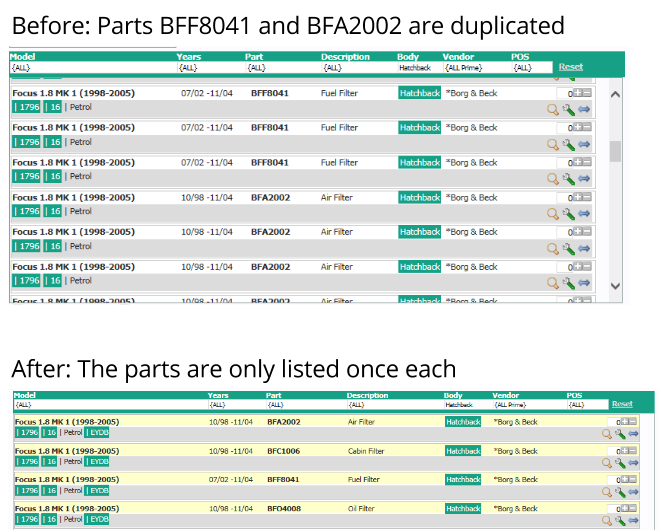Viewport: 659px width, 530px height.
Task: Click magnifier icon for Cabin Filter BFC1006
Action: coord(606,463)
